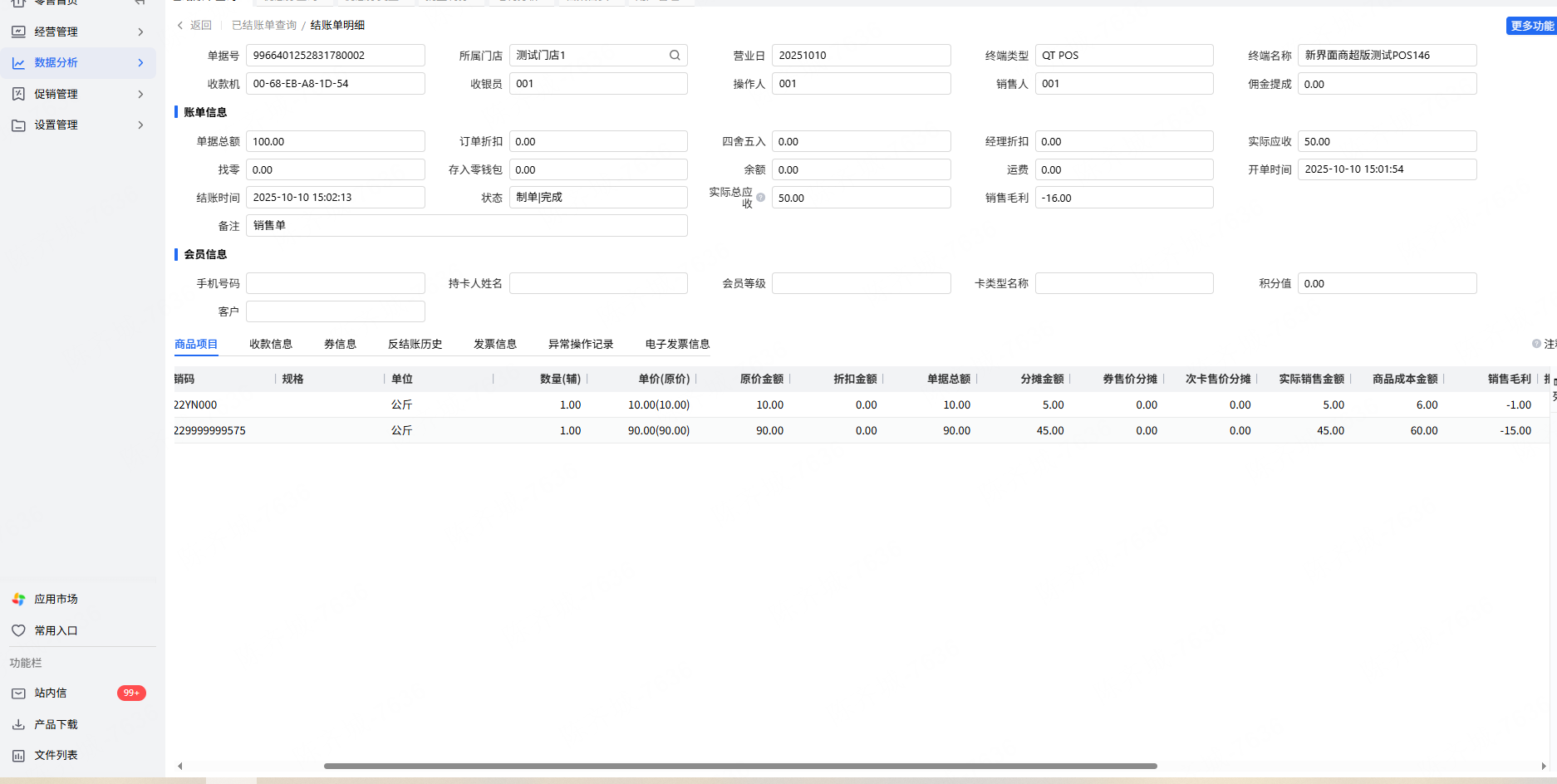The width and height of the screenshot is (1557, 784).
Task: Click the 收款机 input field
Action: [x=336, y=84]
